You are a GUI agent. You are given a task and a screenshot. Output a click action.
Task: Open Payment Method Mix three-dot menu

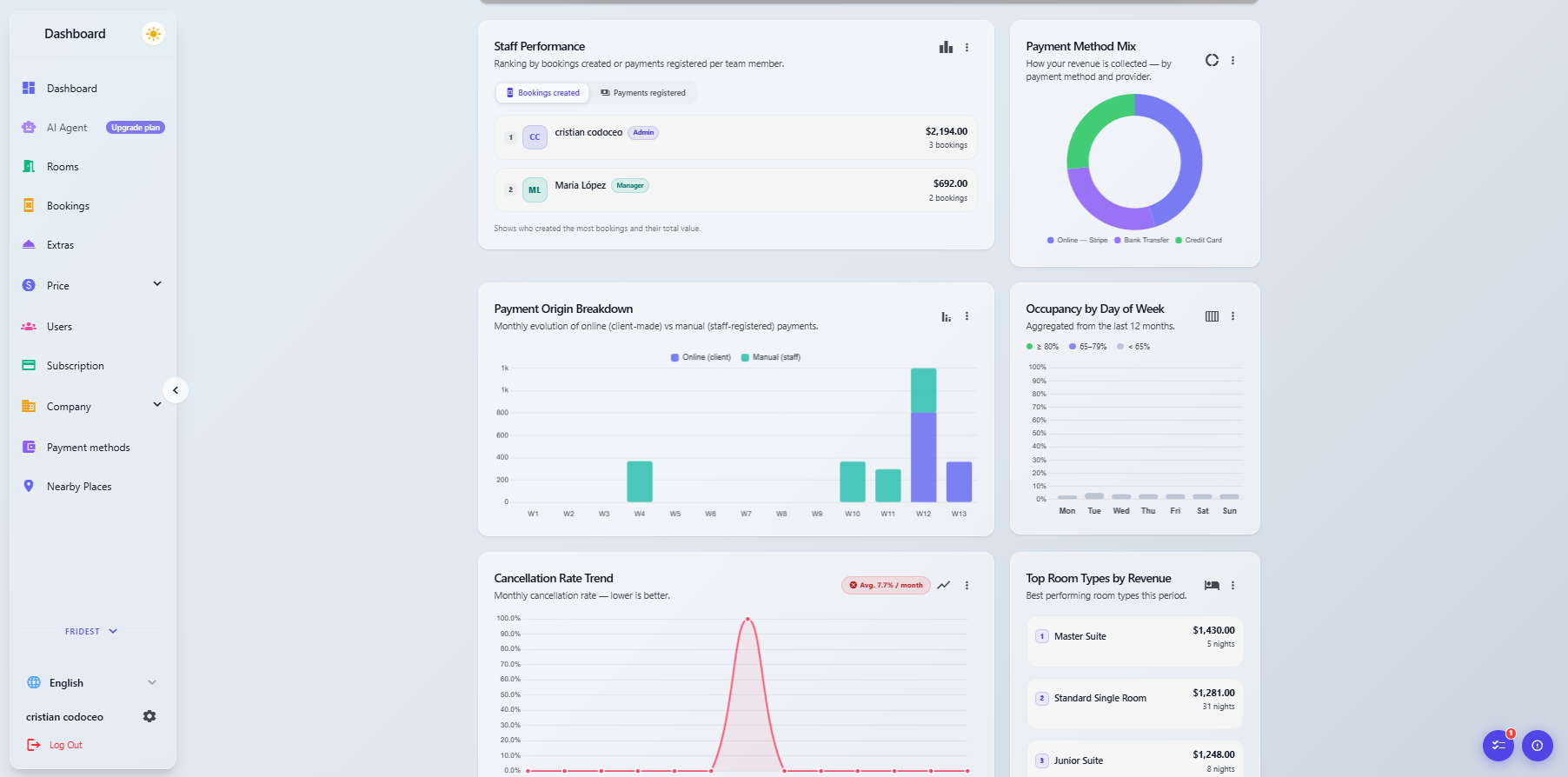pos(1232,60)
